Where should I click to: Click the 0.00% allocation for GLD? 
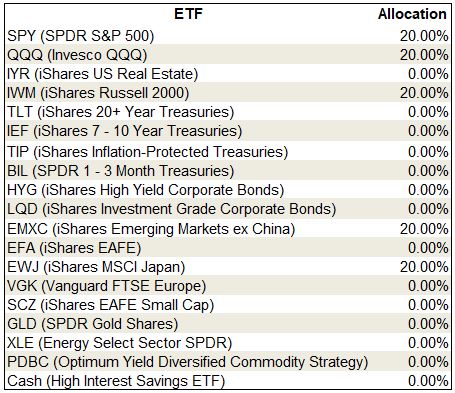coord(428,324)
